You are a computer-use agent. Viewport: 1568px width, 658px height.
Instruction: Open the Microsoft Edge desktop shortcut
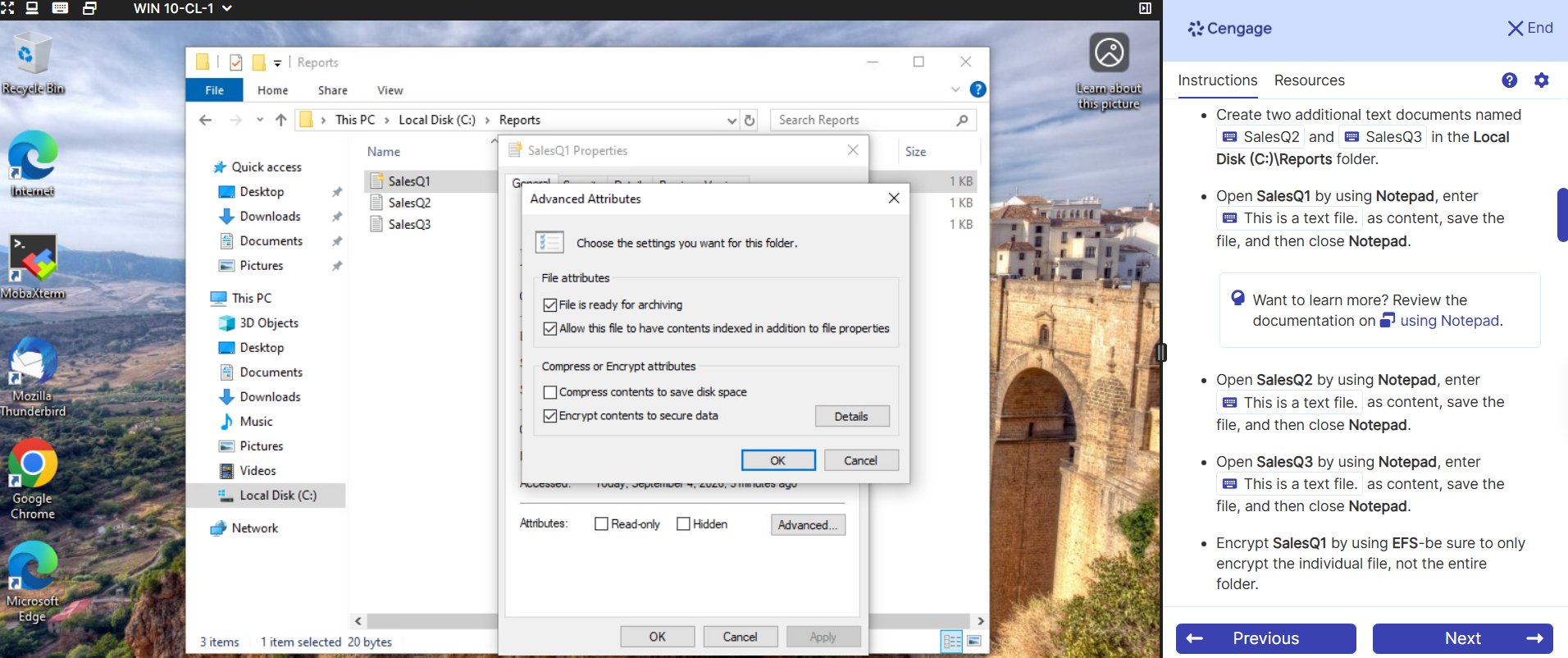coord(33,583)
